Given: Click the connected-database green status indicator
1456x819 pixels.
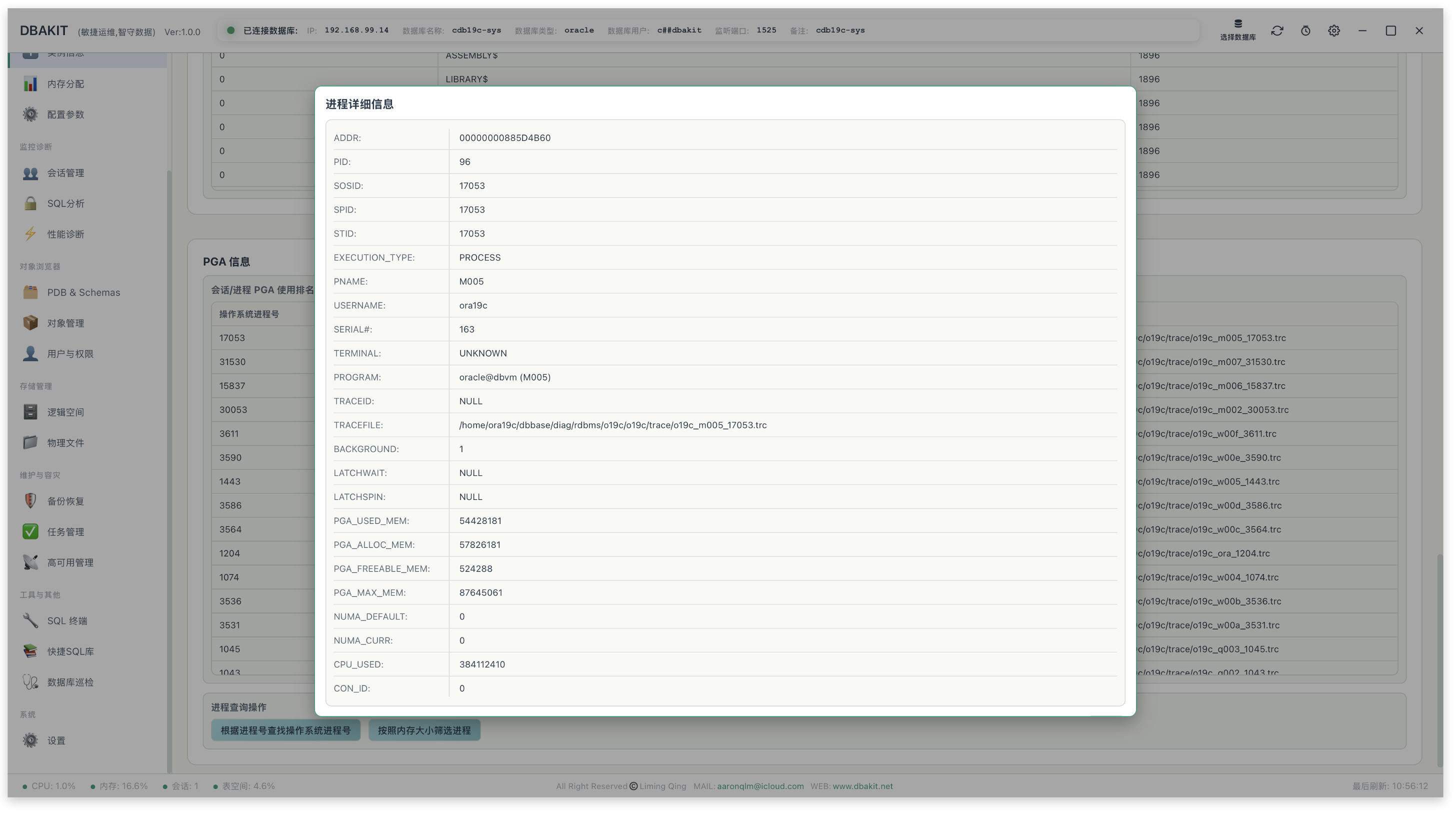Looking at the screenshot, I should pos(230,30).
